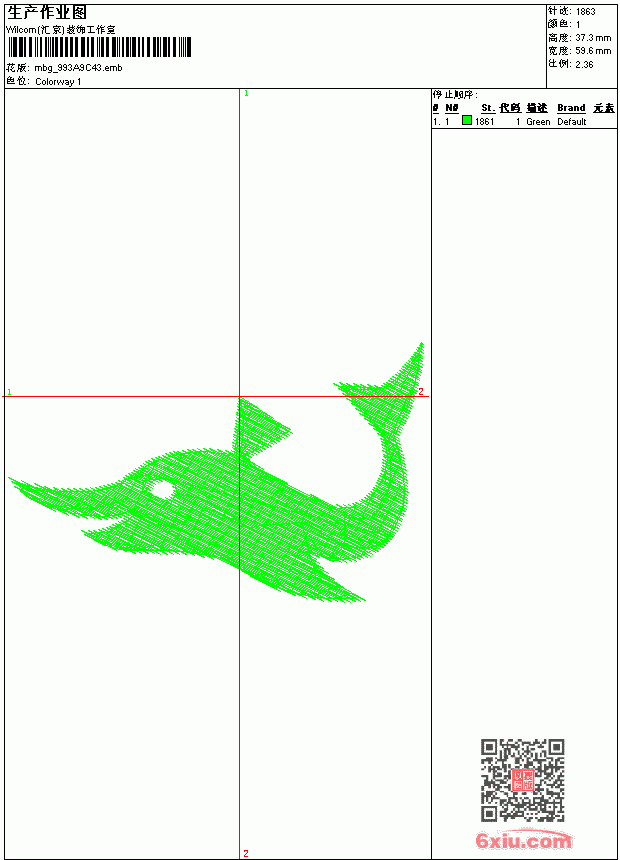Click the green thread color swatch
Viewport: 620px width, 860px height.
point(467,120)
